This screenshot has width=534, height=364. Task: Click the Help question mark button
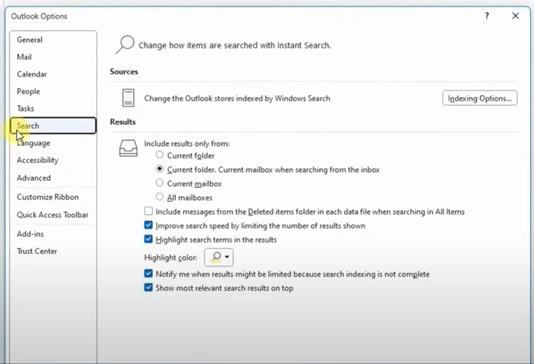[x=487, y=16]
